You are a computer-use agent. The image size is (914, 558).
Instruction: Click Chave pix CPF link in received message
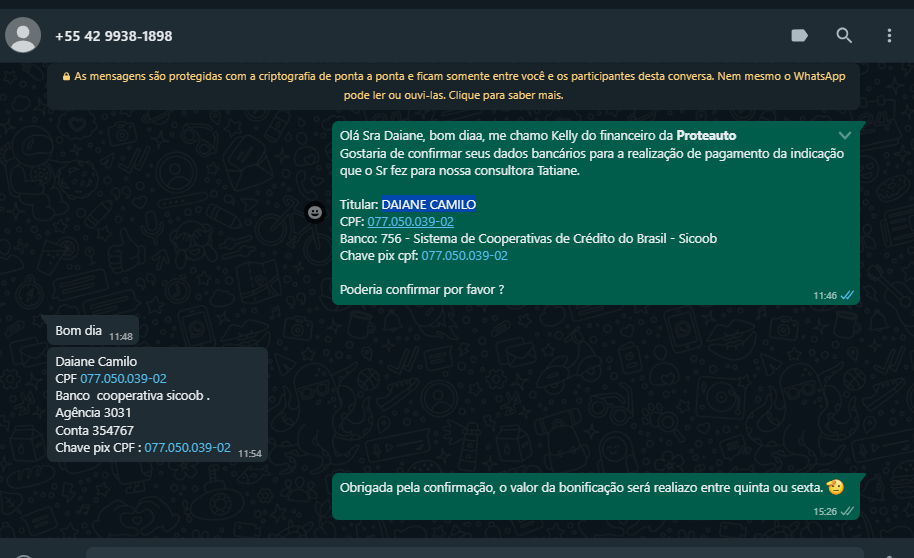tap(188, 448)
